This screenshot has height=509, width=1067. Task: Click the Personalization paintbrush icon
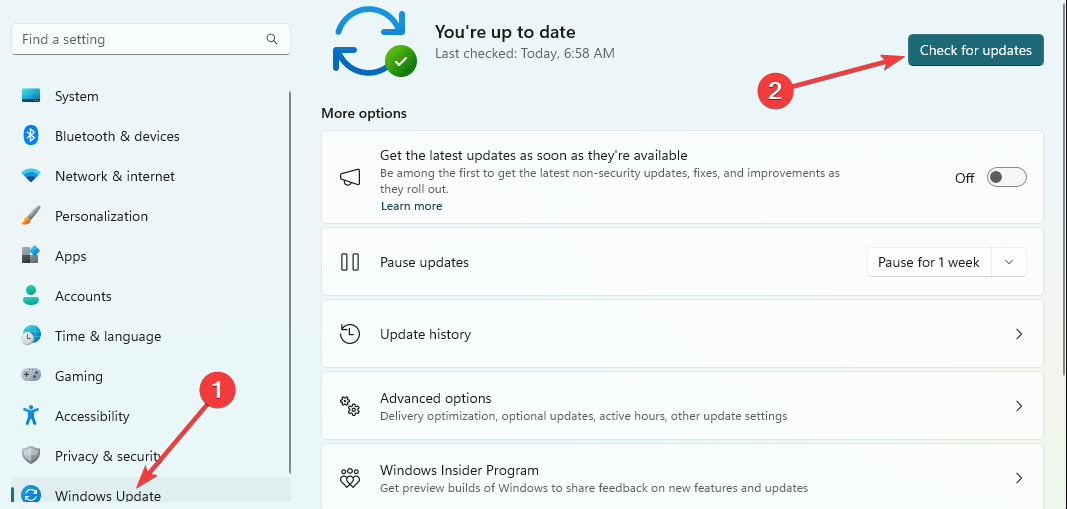[31, 216]
